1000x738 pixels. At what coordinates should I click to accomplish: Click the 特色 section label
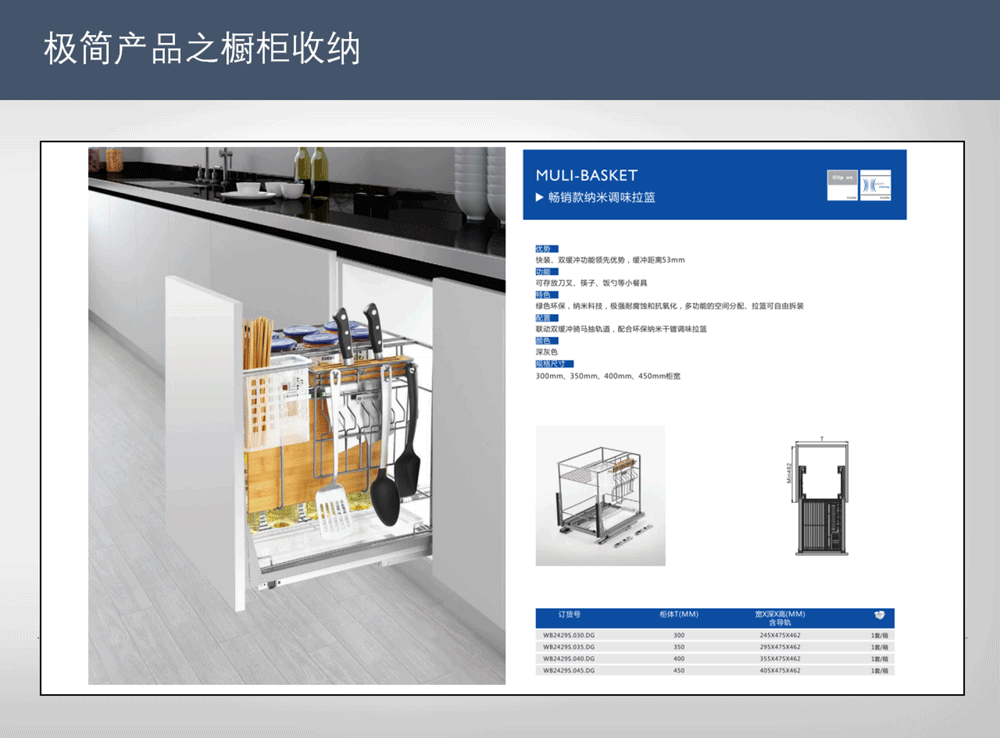[547, 295]
